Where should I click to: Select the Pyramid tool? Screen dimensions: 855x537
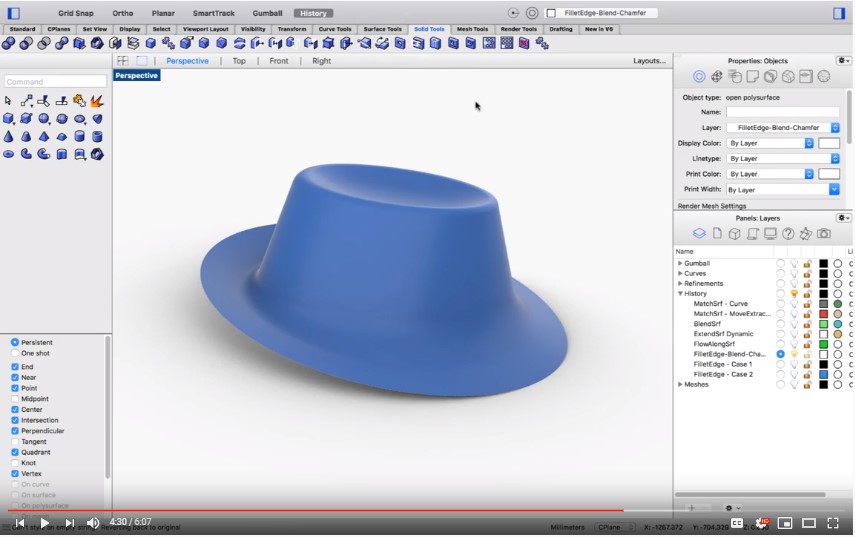click(44, 136)
